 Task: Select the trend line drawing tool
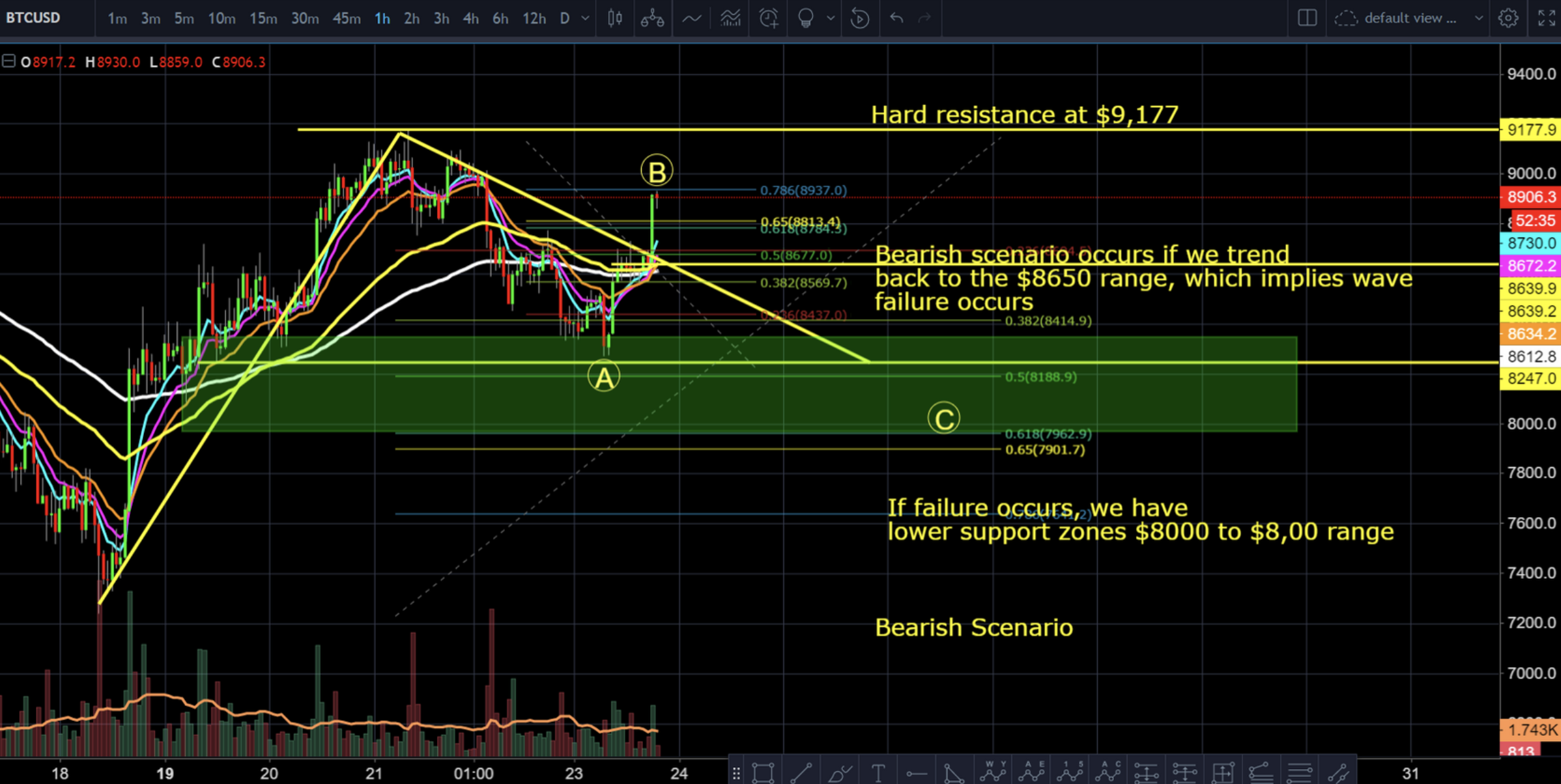pyautogui.click(x=801, y=773)
